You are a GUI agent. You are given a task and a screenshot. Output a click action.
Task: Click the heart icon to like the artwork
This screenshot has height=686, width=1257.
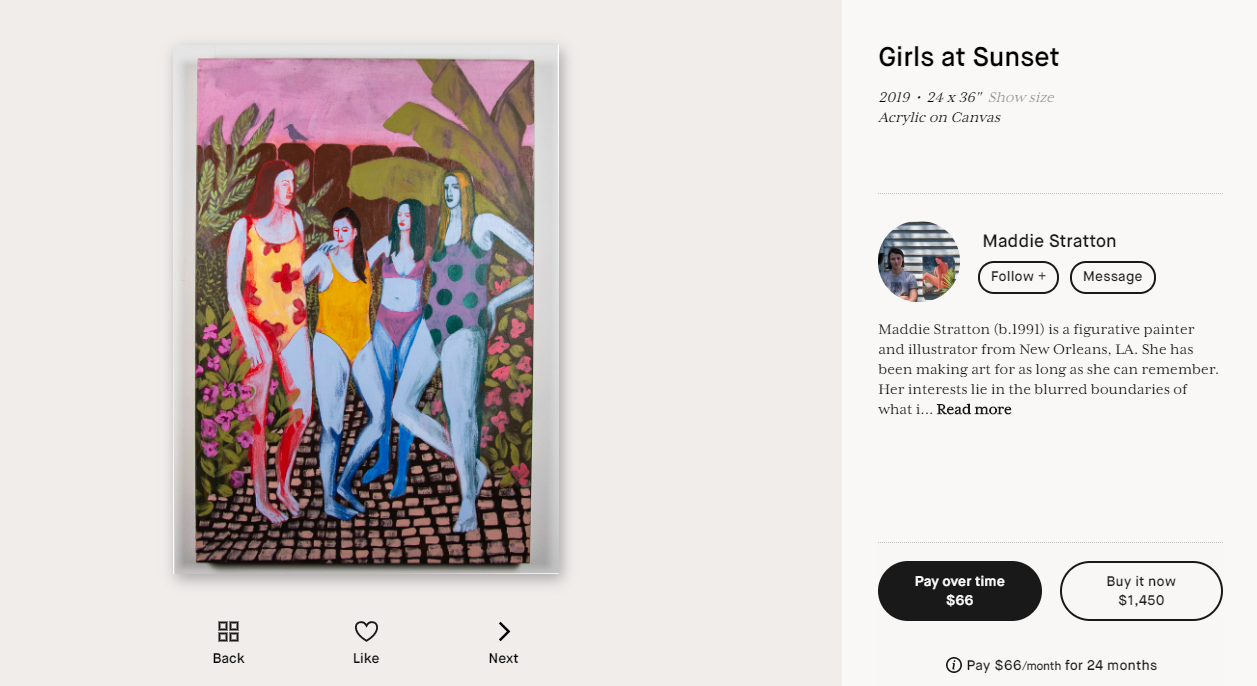point(366,629)
